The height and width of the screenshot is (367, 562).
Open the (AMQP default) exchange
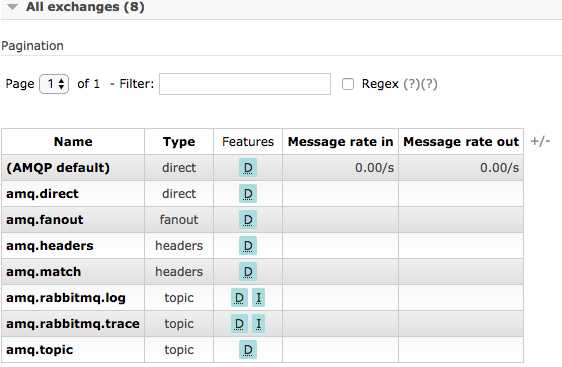pyautogui.click(x=58, y=168)
